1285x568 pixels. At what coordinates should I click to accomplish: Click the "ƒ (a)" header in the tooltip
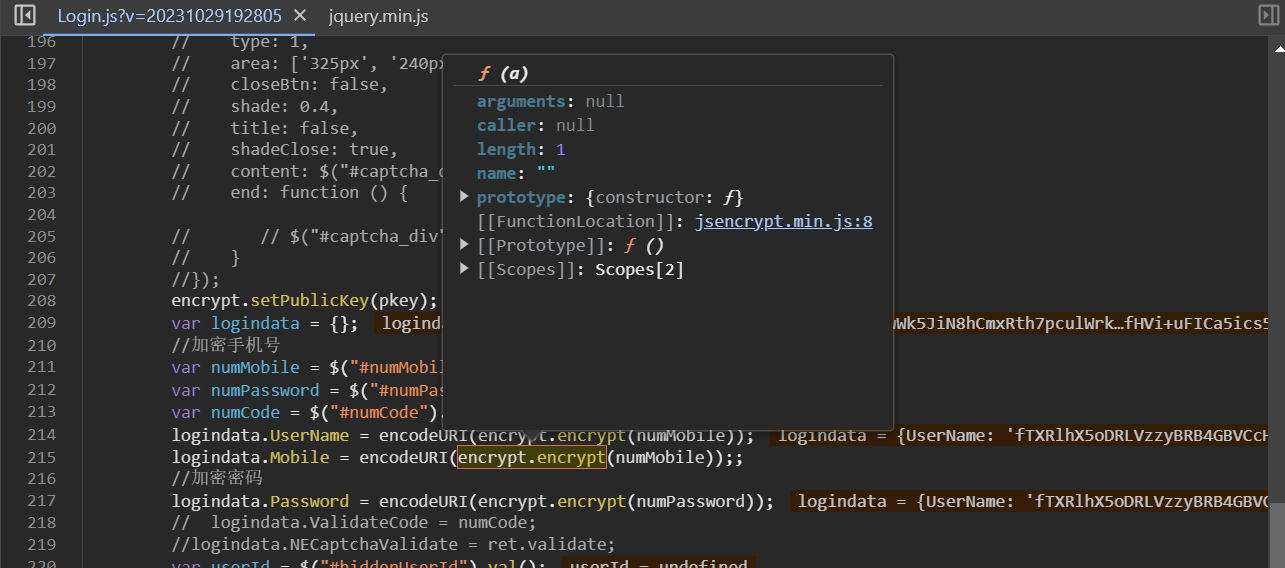503,73
